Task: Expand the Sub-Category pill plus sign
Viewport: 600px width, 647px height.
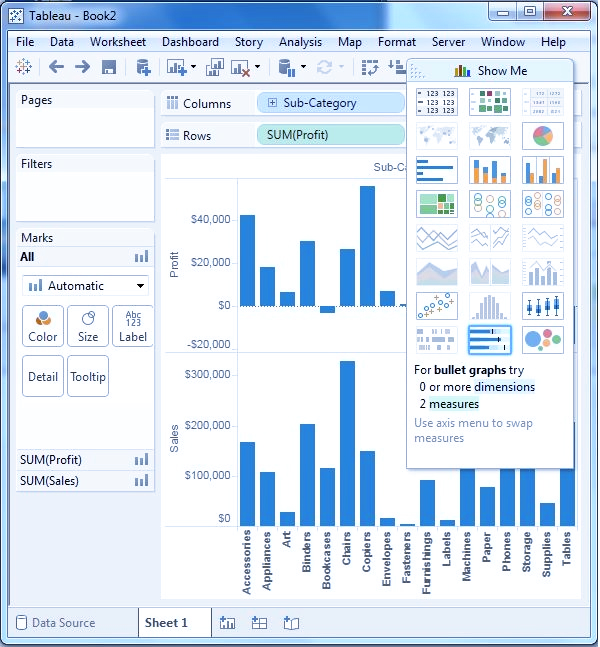Action: point(272,103)
